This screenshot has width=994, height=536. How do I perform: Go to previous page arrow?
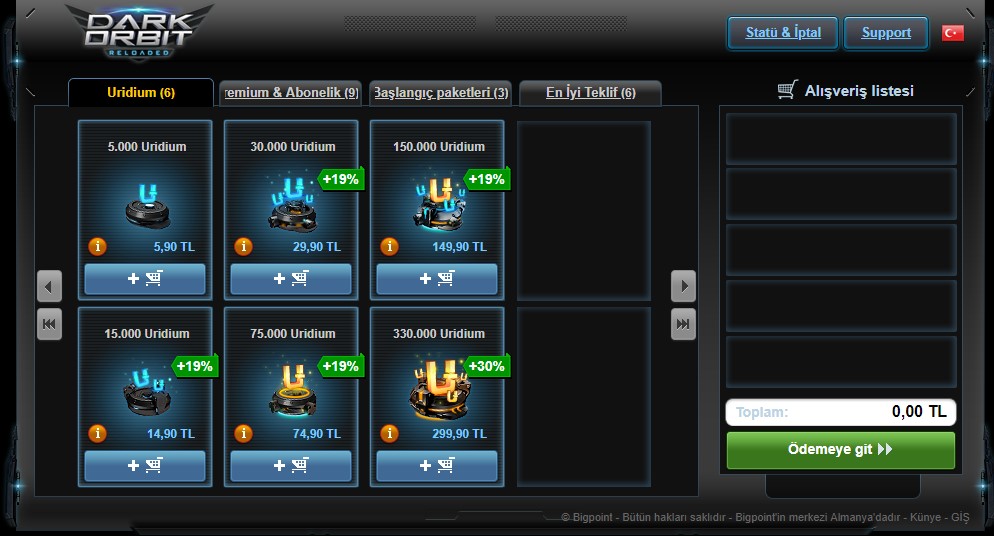coord(49,286)
